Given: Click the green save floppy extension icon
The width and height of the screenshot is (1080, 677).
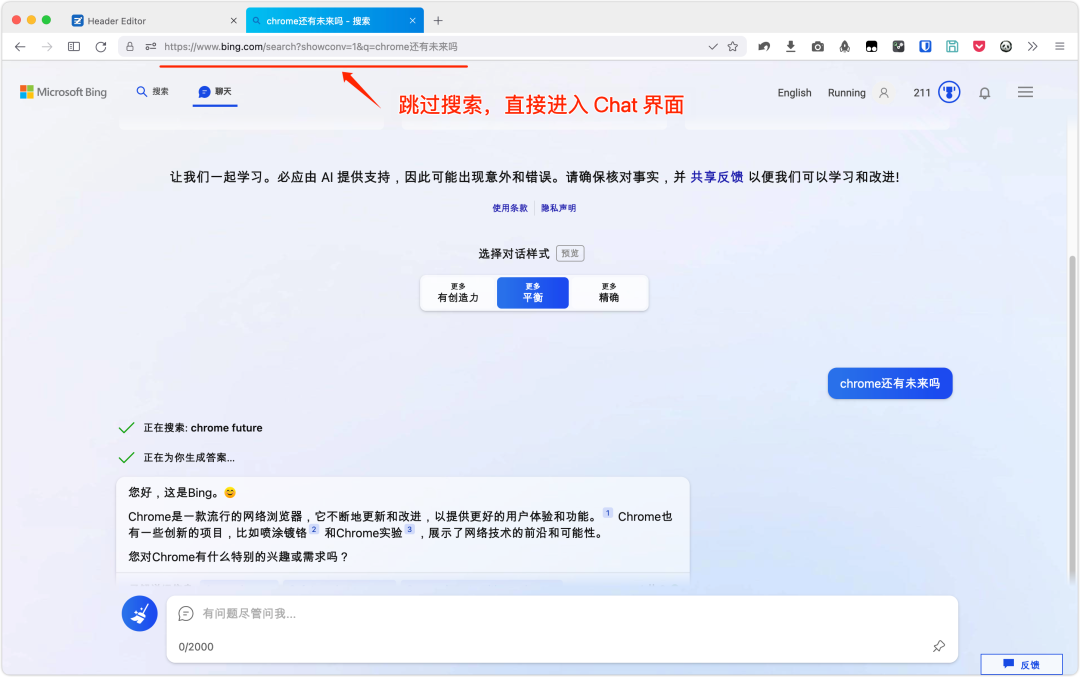Looking at the screenshot, I should click(952, 47).
